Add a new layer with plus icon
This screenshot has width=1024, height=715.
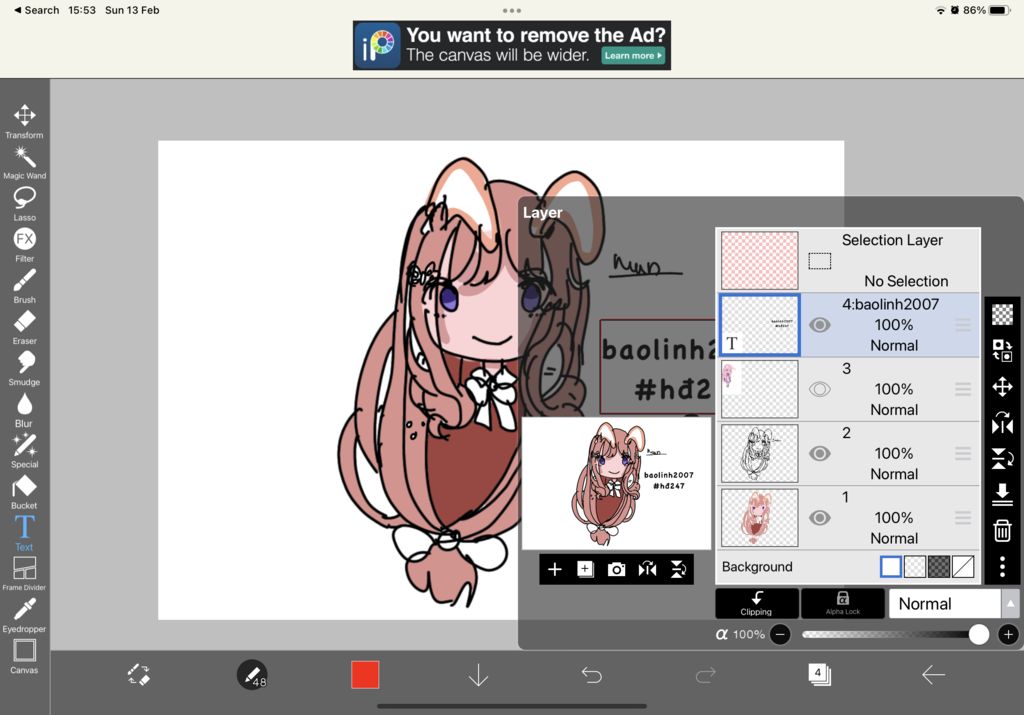point(554,569)
